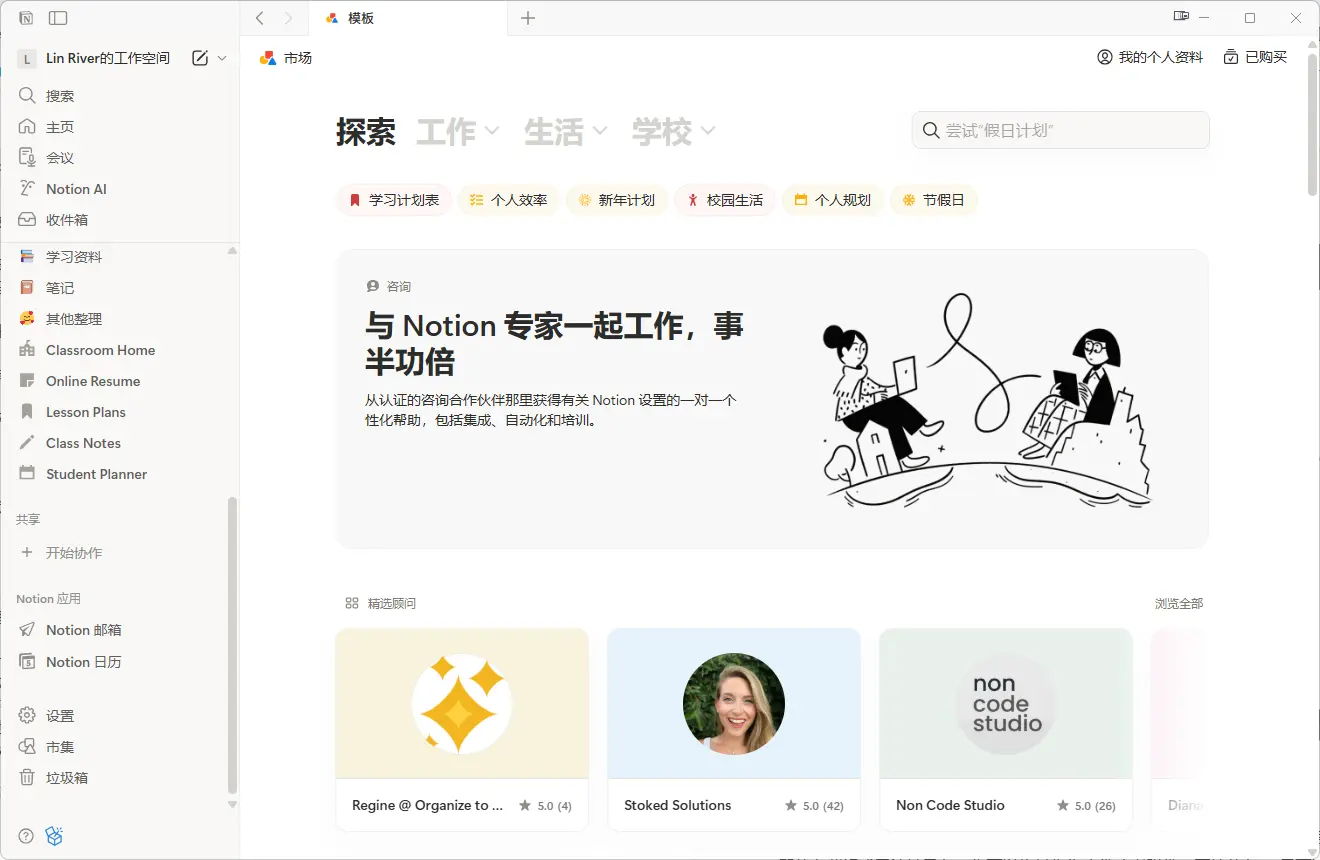Click the picture-in-picture icon in title bar

click(1182, 17)
